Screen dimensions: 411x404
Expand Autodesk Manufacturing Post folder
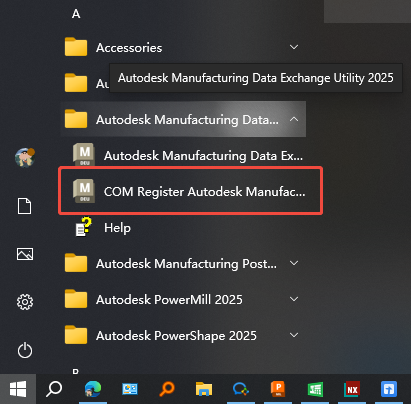(x=294, y=263)
